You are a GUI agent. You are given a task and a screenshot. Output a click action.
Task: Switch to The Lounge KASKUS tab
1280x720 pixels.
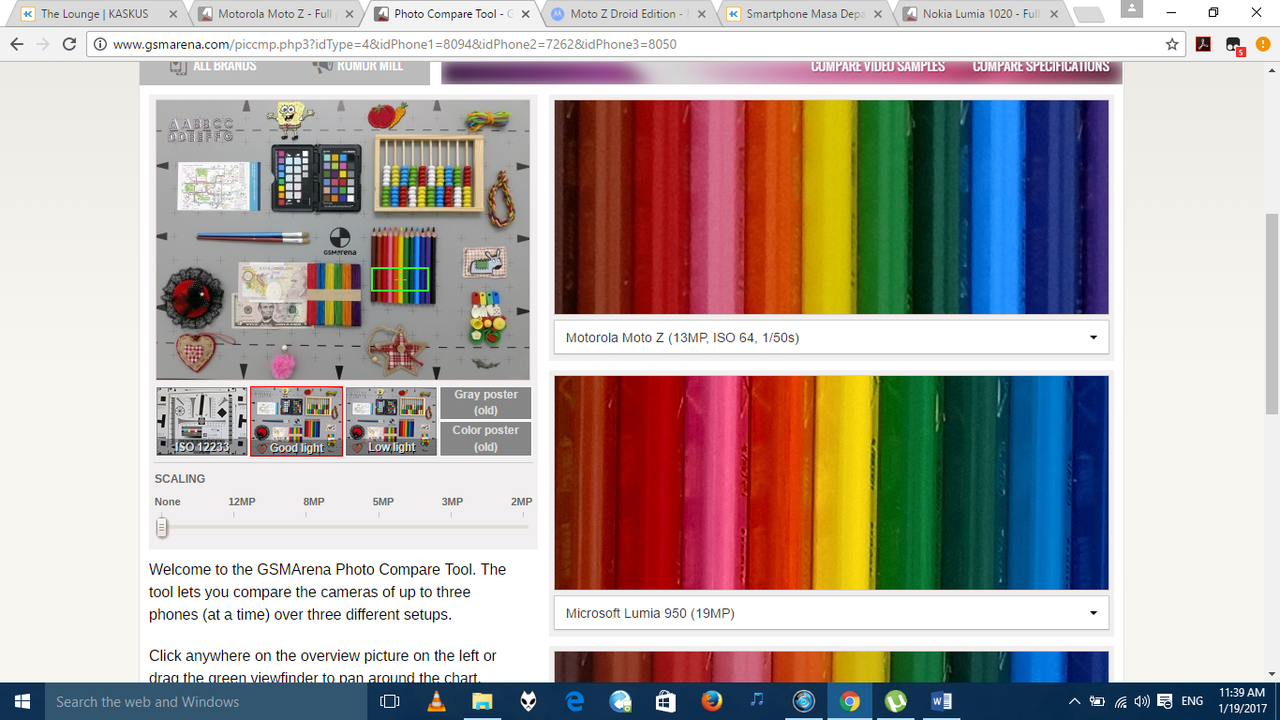click(x=98, y=14)
